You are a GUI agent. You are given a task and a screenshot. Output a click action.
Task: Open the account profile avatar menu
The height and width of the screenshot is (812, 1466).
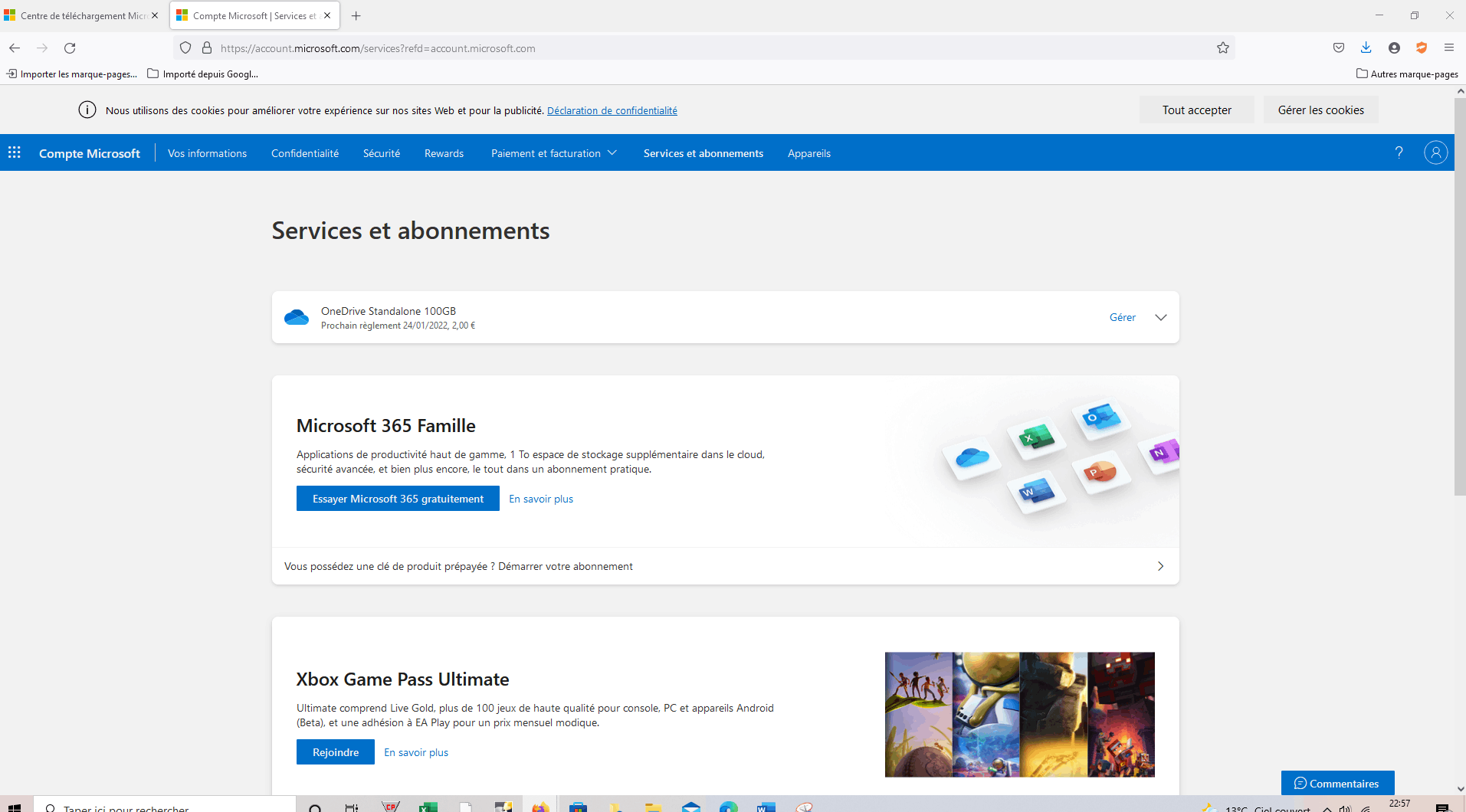pyautogui.click(x=1435, y=152)
